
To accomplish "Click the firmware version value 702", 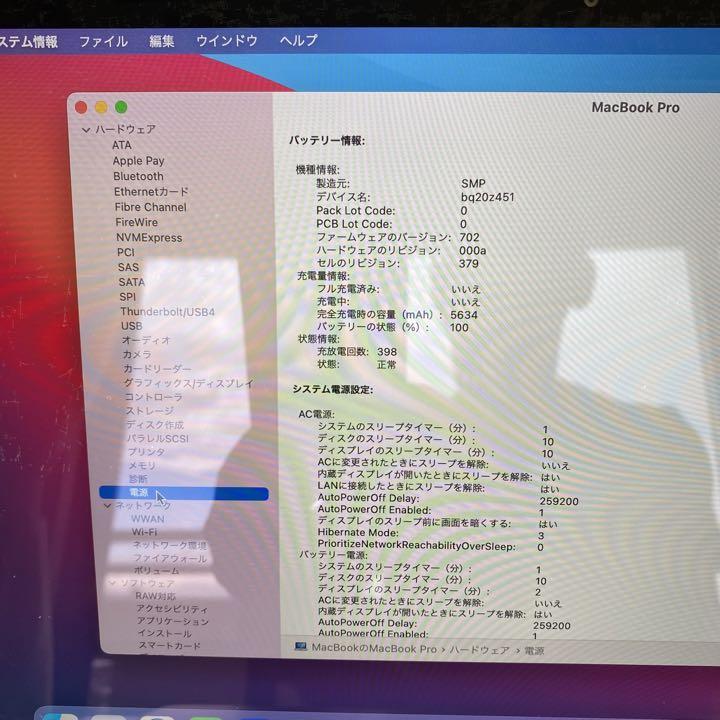I will pos(469,237).
